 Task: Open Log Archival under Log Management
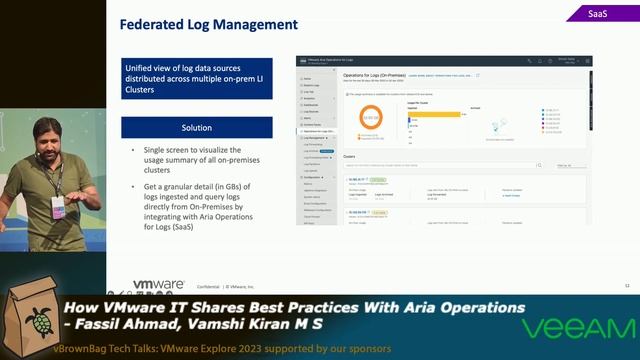(x=311, y=151)
